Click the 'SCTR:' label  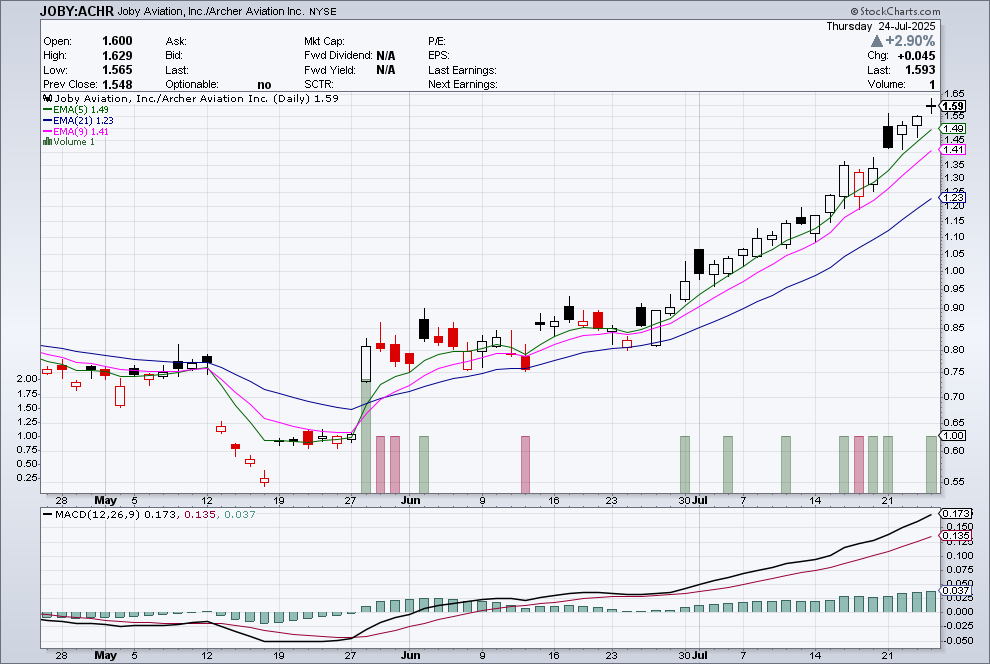click(x=319, y=85)
